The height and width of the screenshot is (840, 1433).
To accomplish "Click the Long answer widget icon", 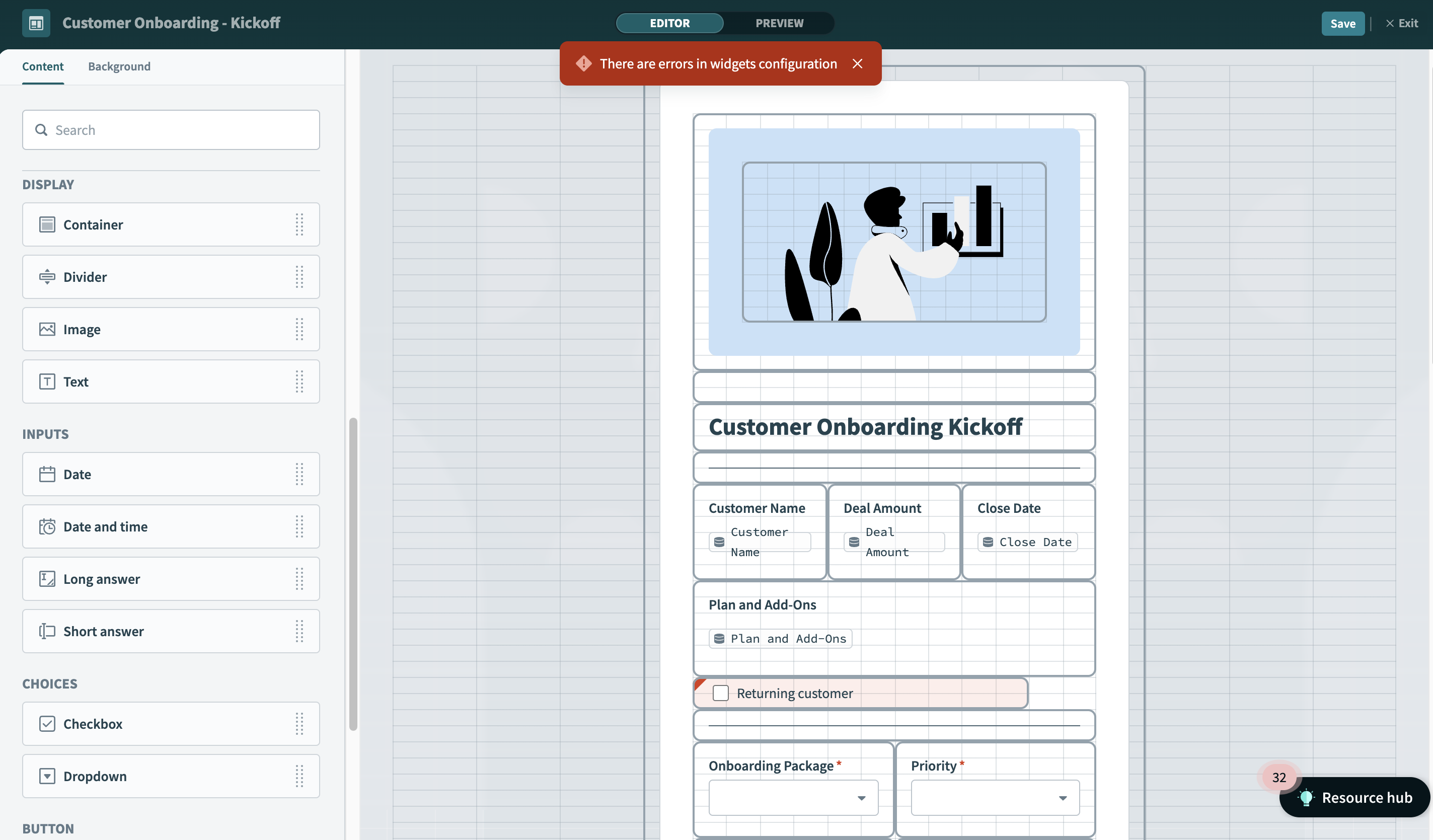I will coord(47,579).
